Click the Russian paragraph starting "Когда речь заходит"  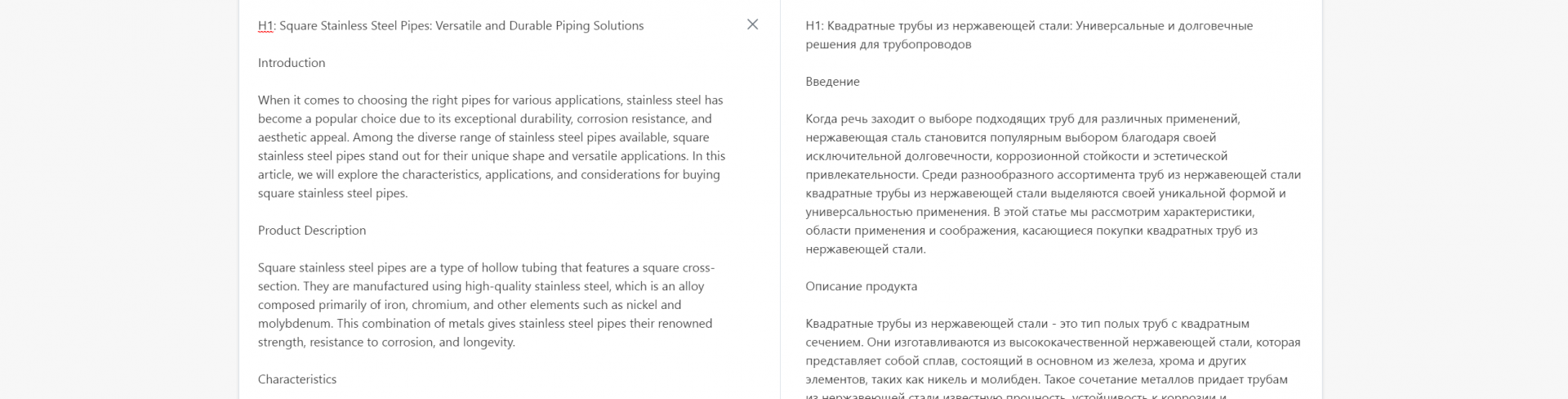pyautogui.click(x=1052, y=184)
